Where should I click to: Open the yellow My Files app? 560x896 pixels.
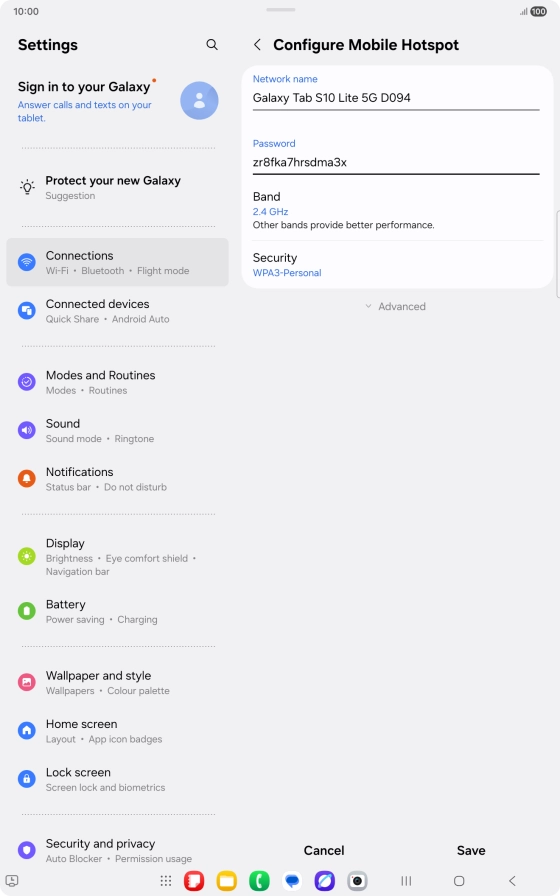click(227, 881)
